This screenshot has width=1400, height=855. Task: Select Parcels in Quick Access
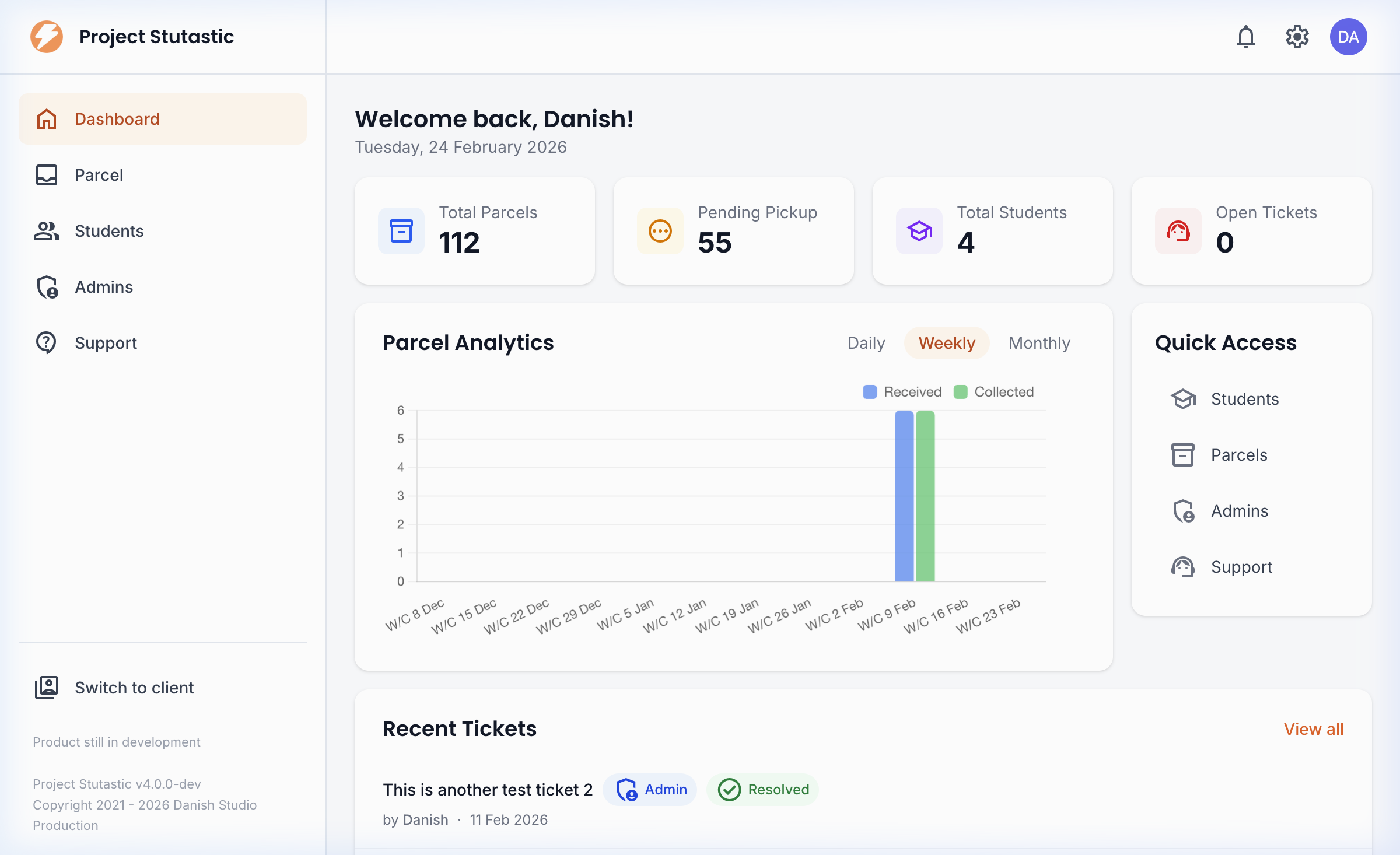1238,455
